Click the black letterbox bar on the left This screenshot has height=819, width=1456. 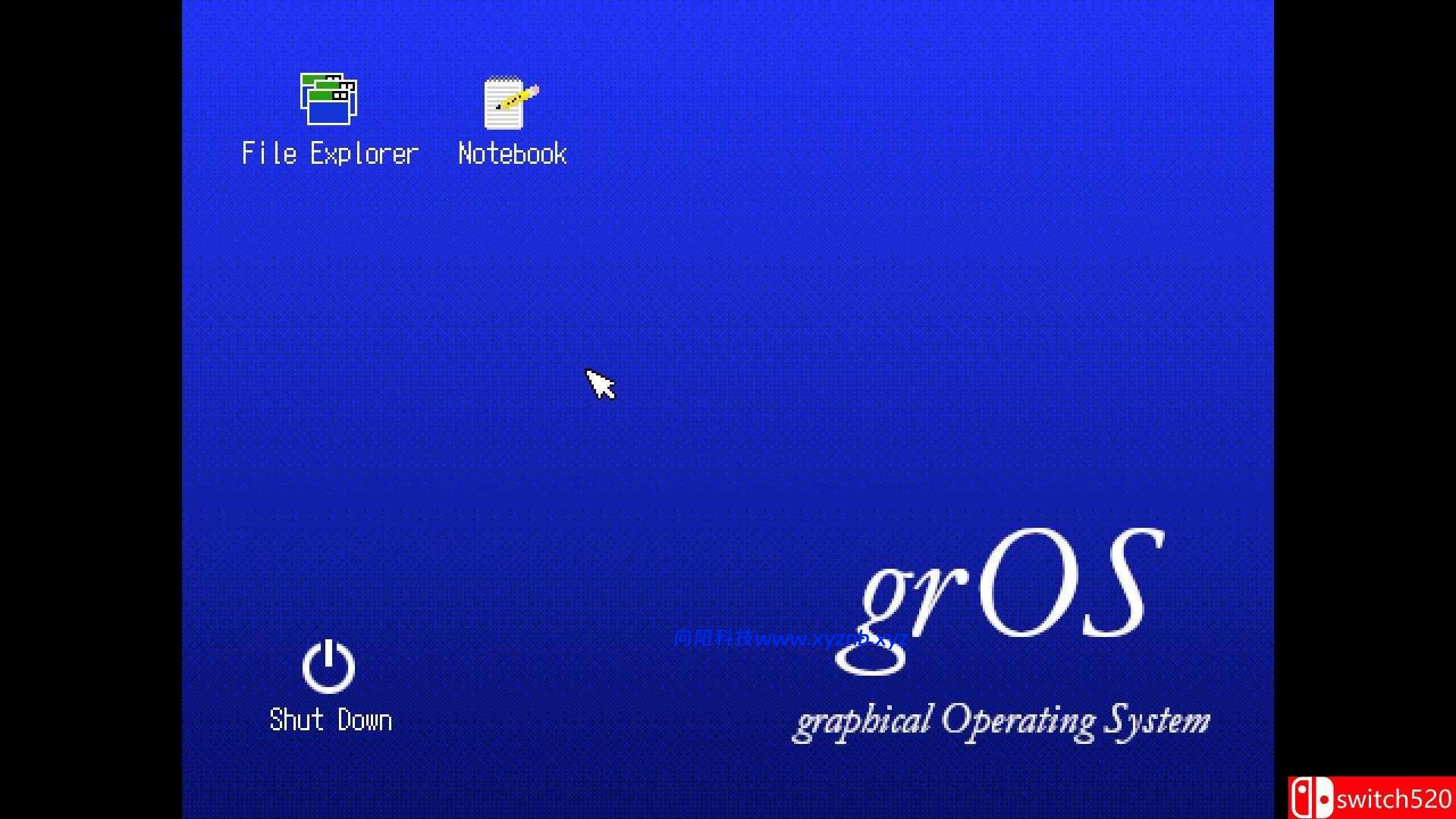point(91,409)
